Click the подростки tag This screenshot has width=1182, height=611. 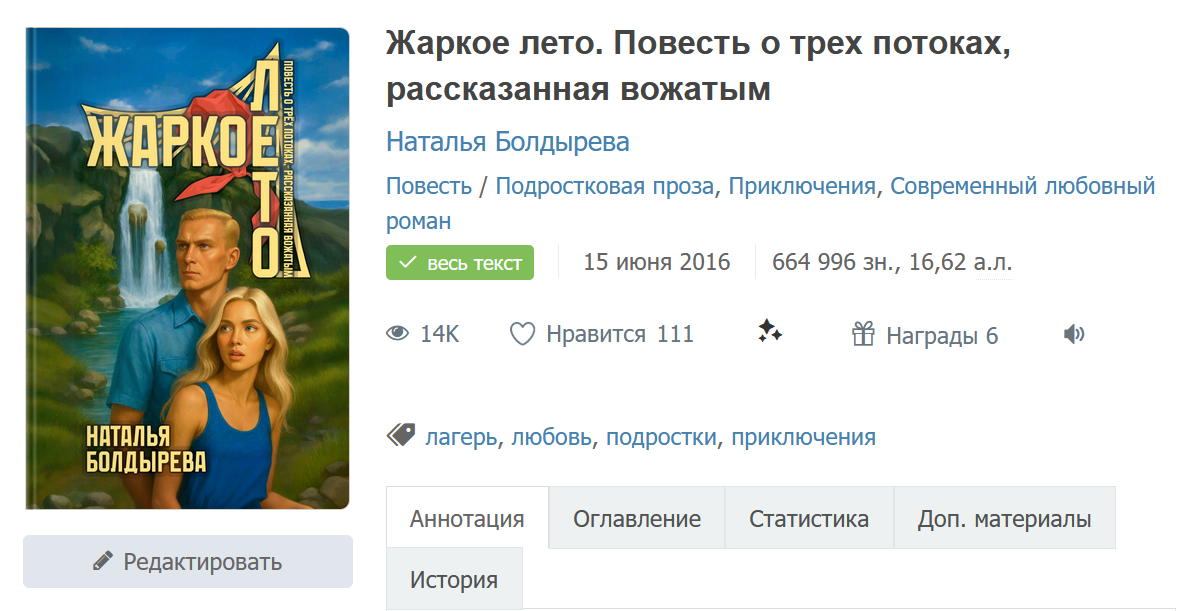click(x=661, y=437)
